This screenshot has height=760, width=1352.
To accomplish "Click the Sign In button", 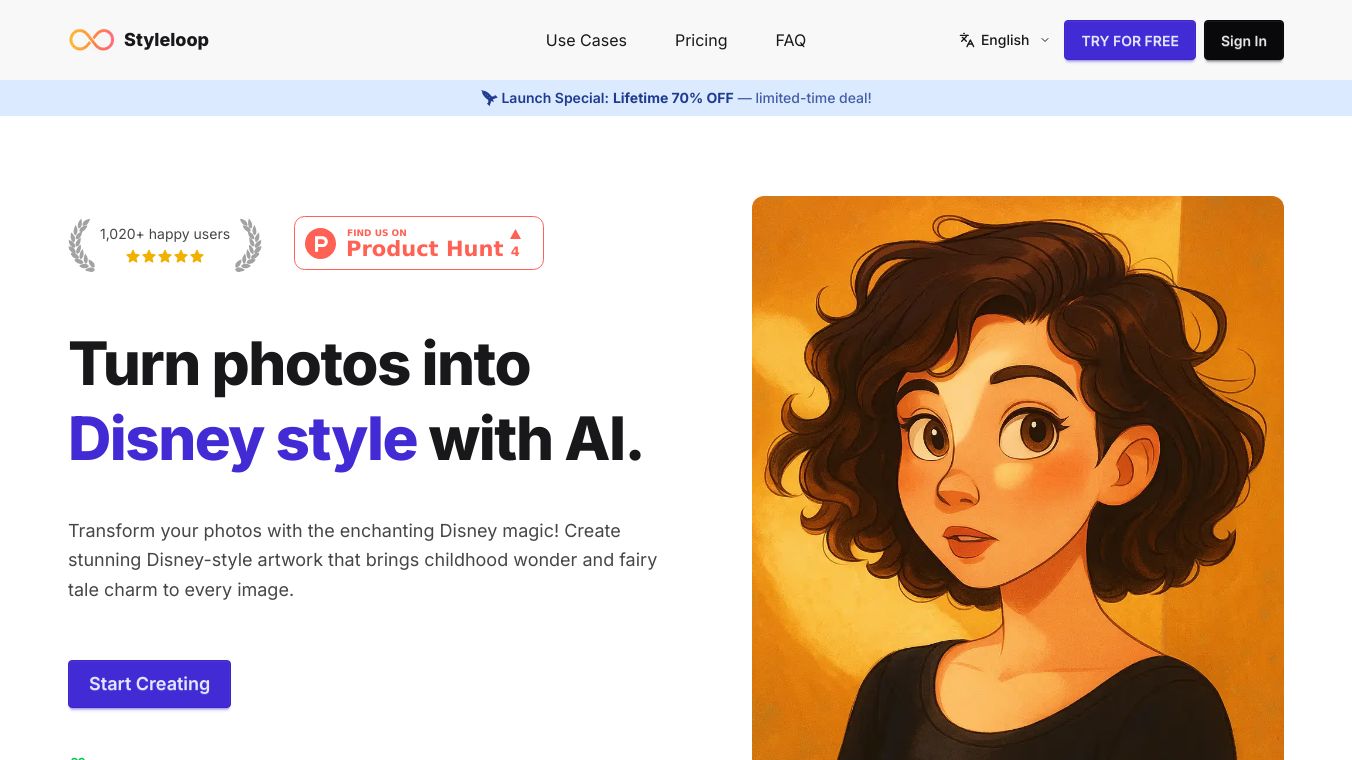I will (1243, 40).
